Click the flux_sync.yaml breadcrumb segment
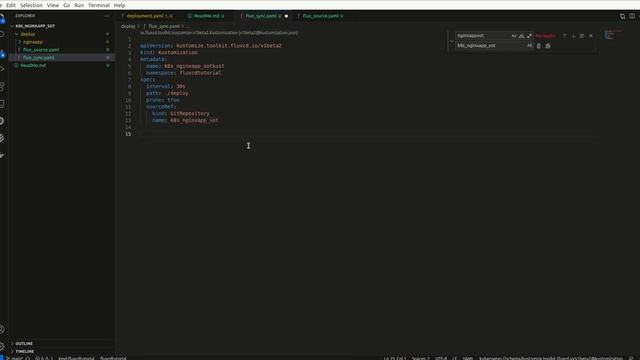 coord(164,26)
